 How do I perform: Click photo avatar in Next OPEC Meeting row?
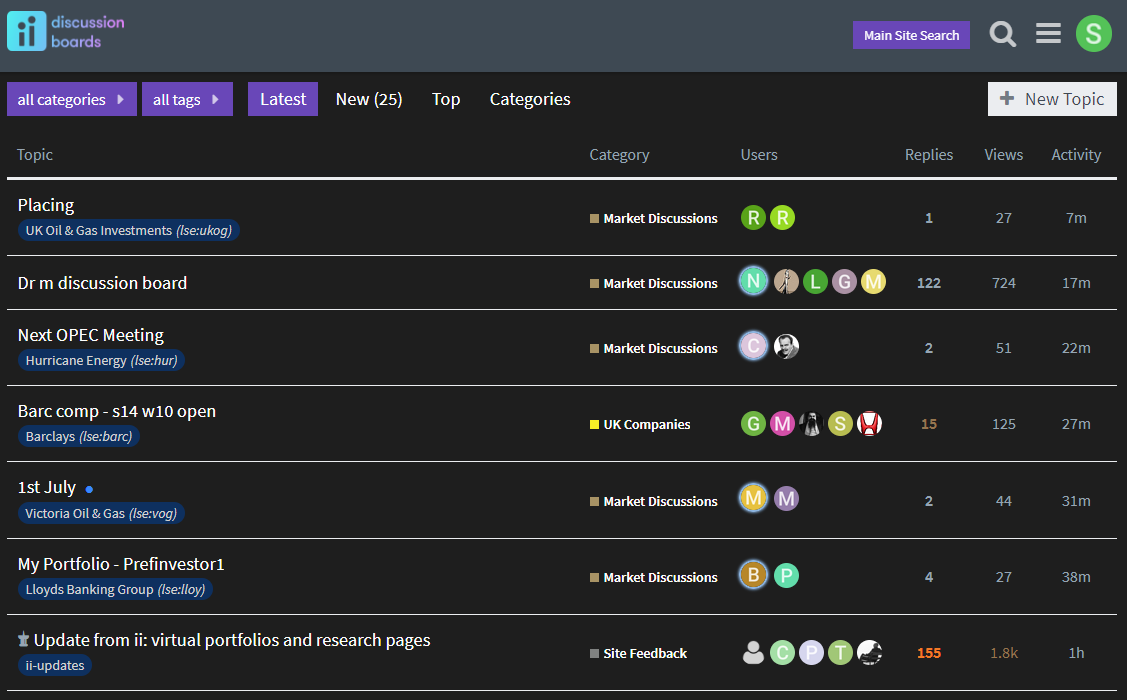[786, 346]
